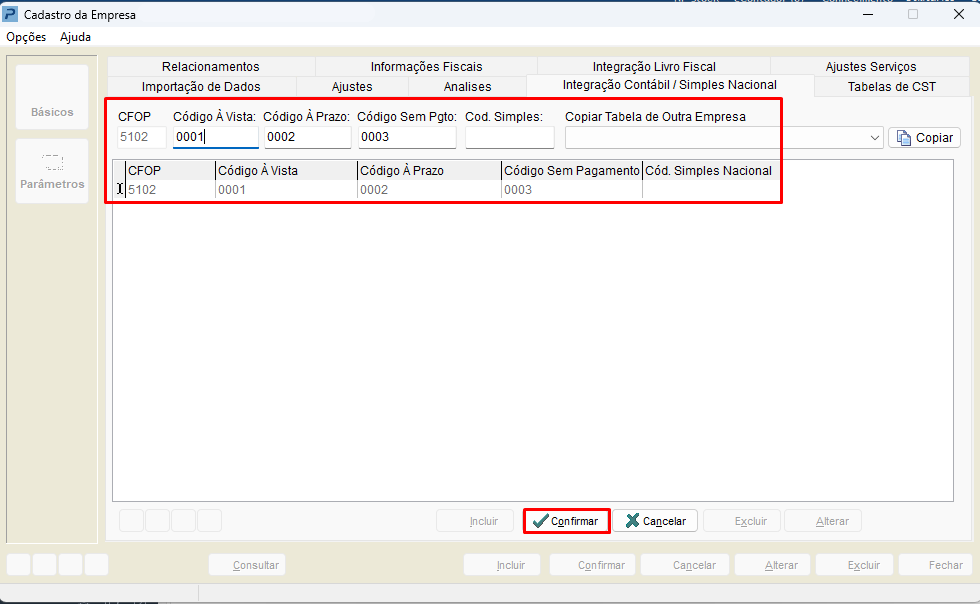Viewport: 980px width, 604px height.
Task: Switch to the Relacionamentos tab
Action: [x=210, y=67]
